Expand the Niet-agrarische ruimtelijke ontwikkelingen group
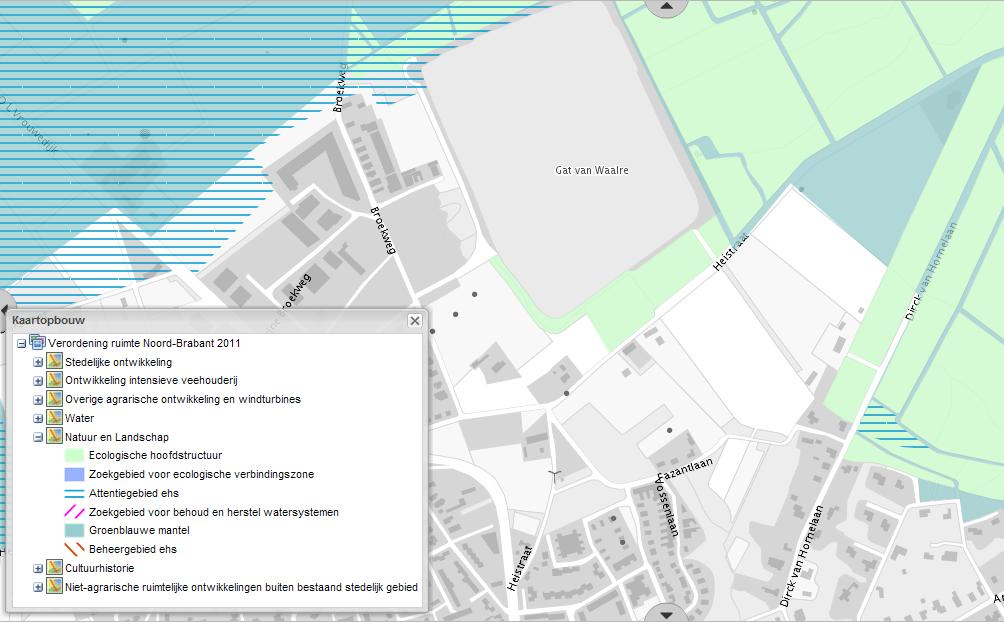The height and width of the screenshot is (622, 1004). point(38,587)
